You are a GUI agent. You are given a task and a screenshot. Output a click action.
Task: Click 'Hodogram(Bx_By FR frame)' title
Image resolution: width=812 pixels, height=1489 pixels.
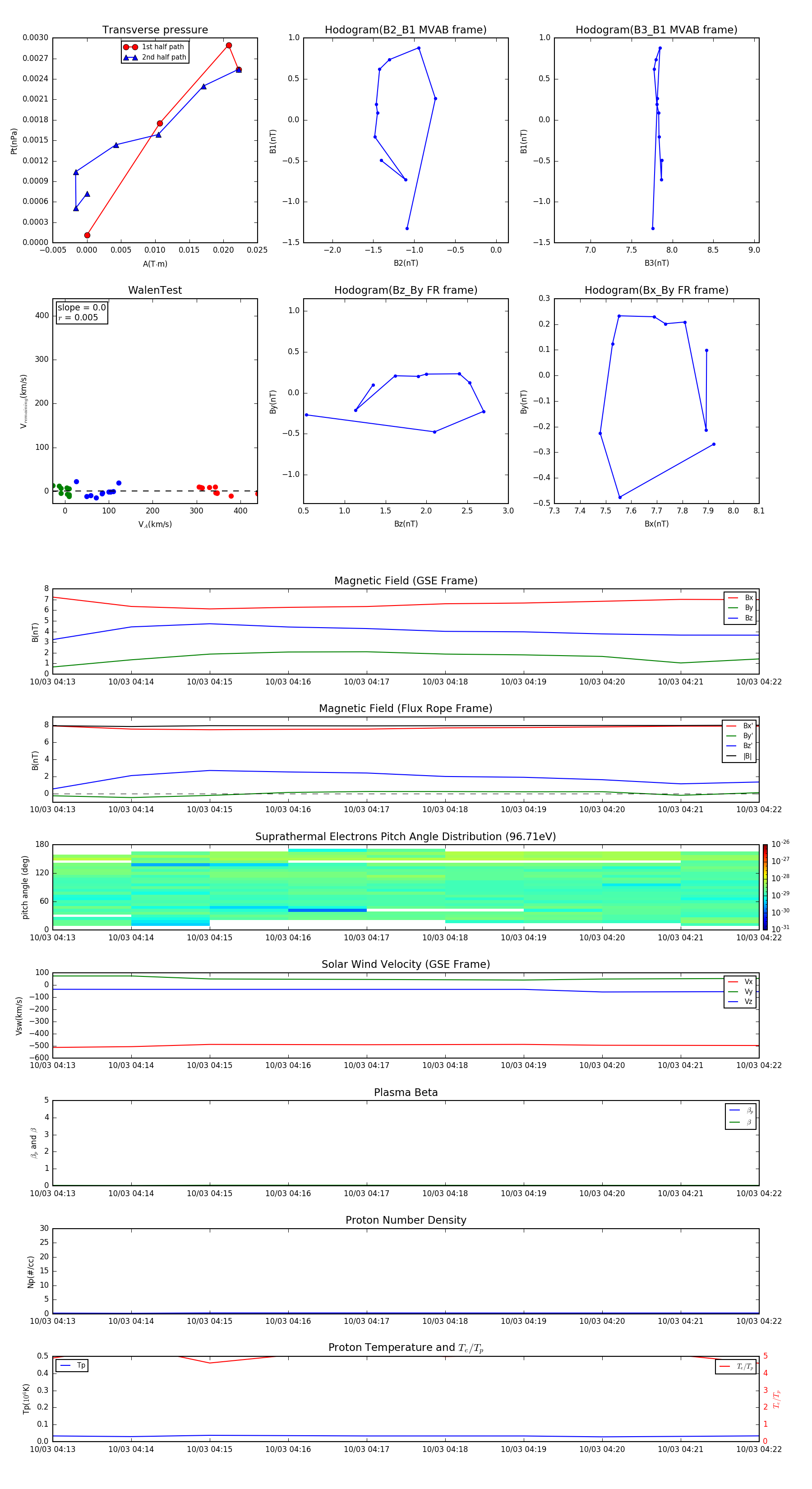656,290
